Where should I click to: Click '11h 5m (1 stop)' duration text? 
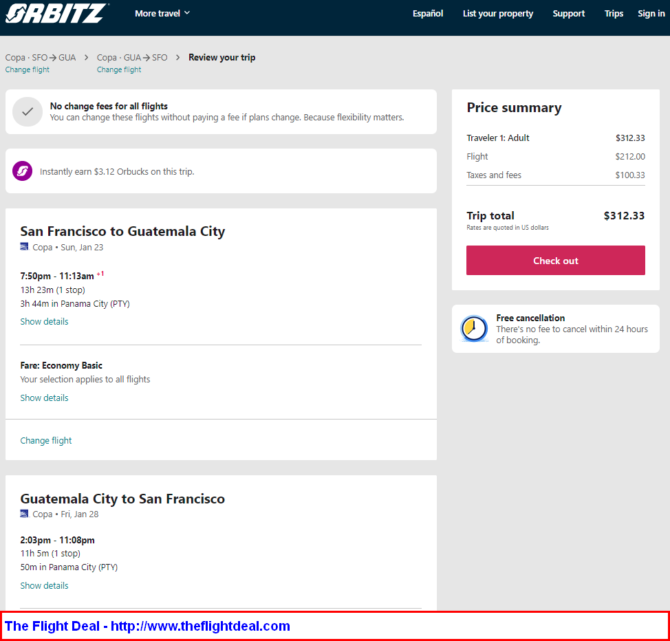click(50, 553)
